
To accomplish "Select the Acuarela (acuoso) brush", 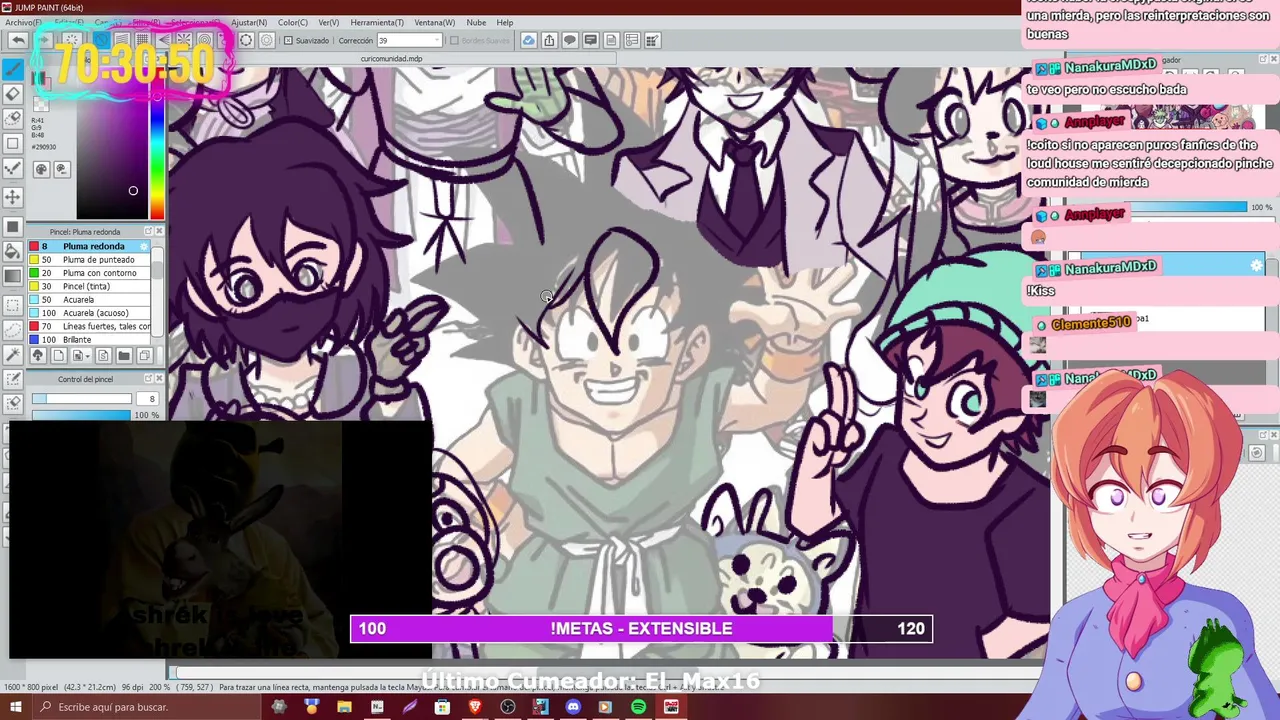I will pyautogui.click(x=89, y=313).
